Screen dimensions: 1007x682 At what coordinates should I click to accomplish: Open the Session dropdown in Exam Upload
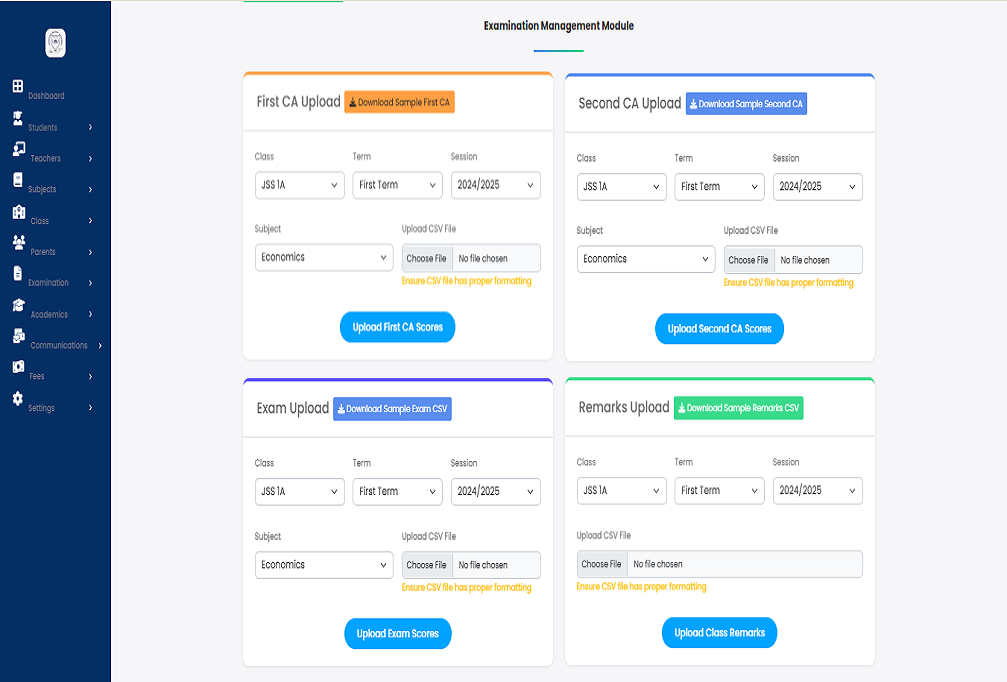(495, 491)
